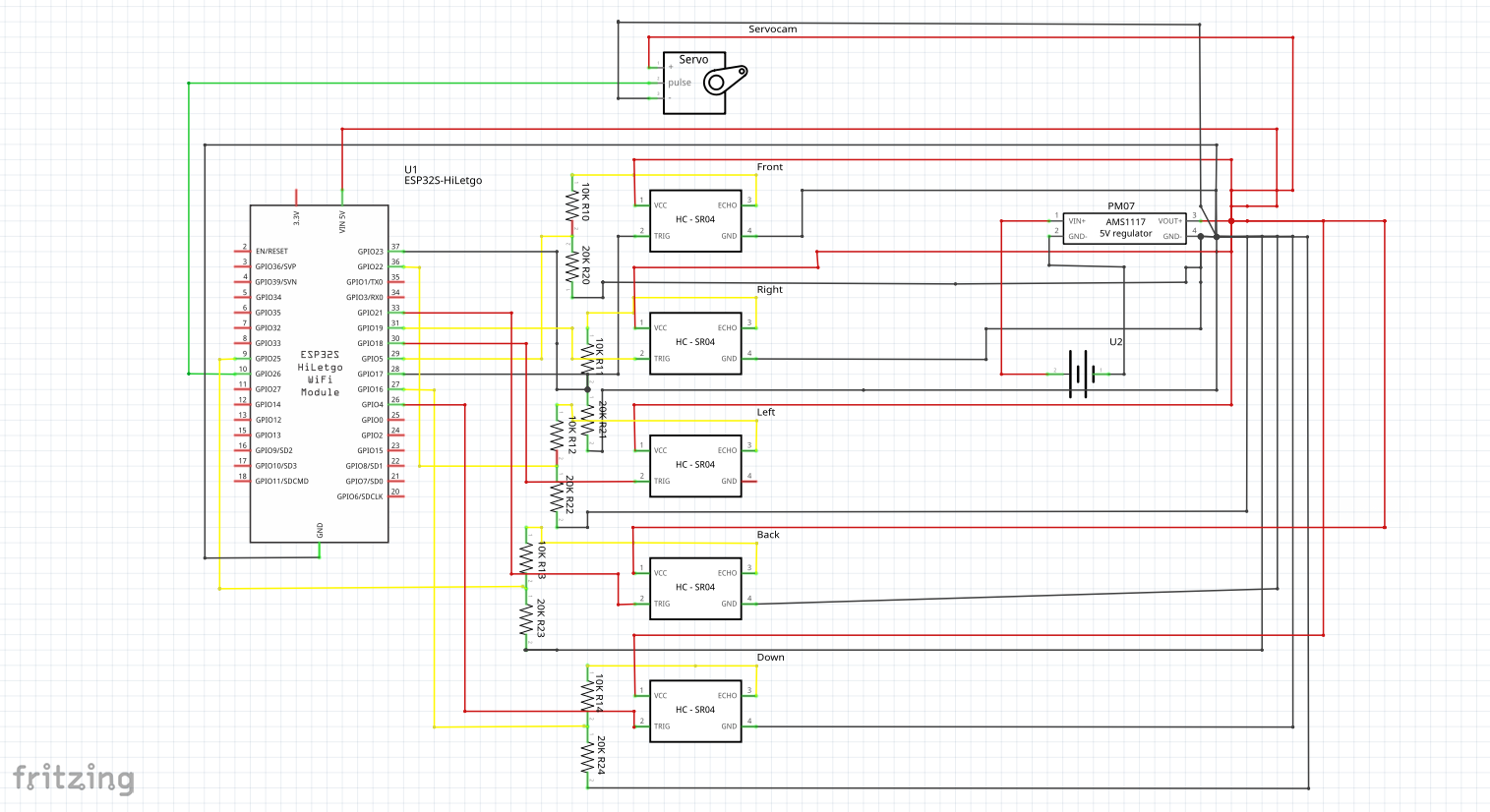Click the EN/RESET pin label
1490x812 pixels.
(x=271, y=252)
